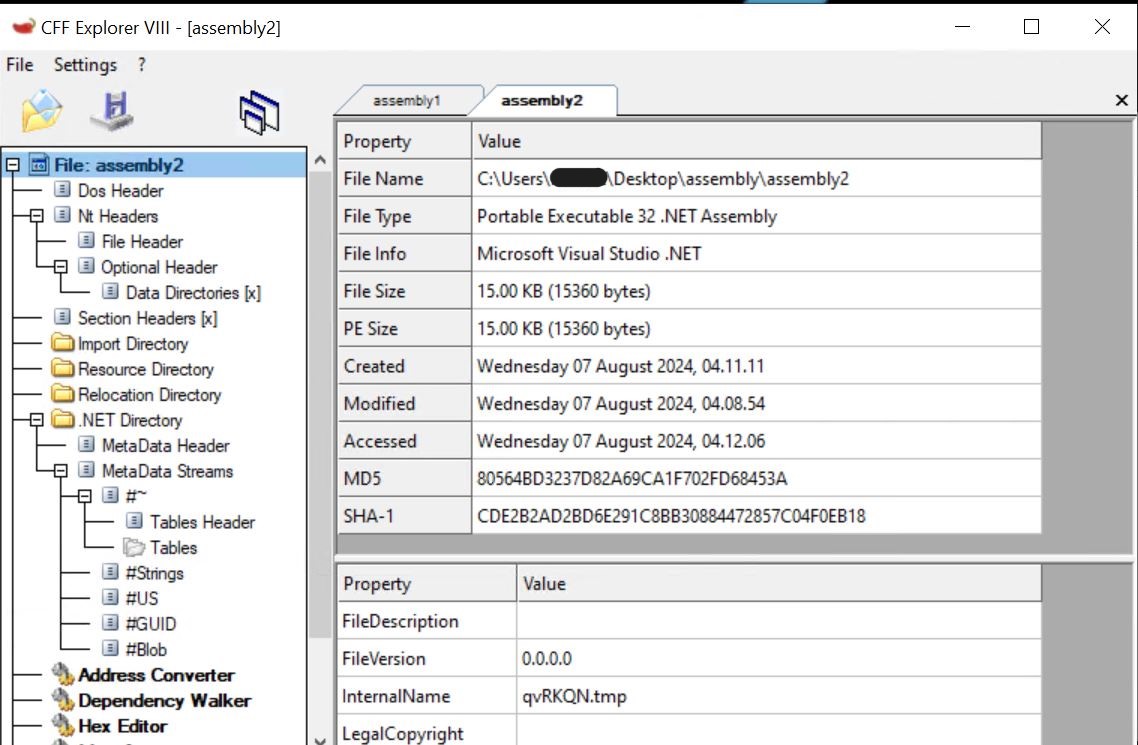Click the Open File folder toolbar icon

(42, 110)
